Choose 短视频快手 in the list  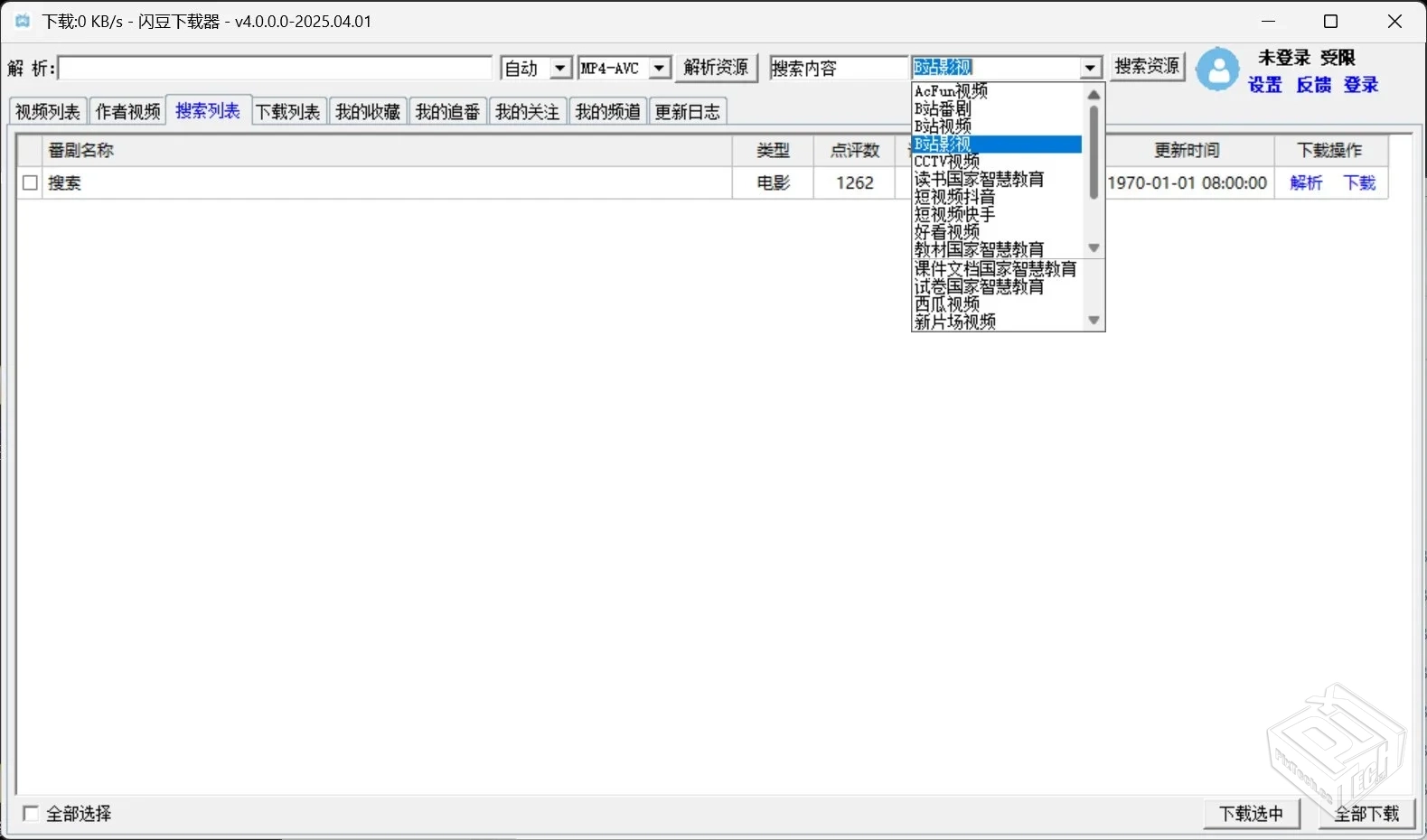click(x=954, y=215)
